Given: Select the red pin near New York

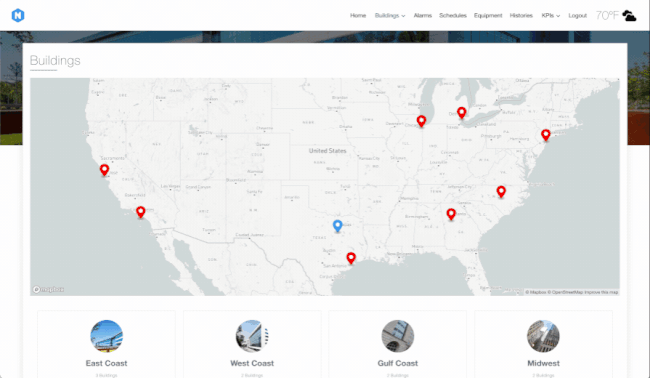Looking at the screenshot, I should 546,135.
